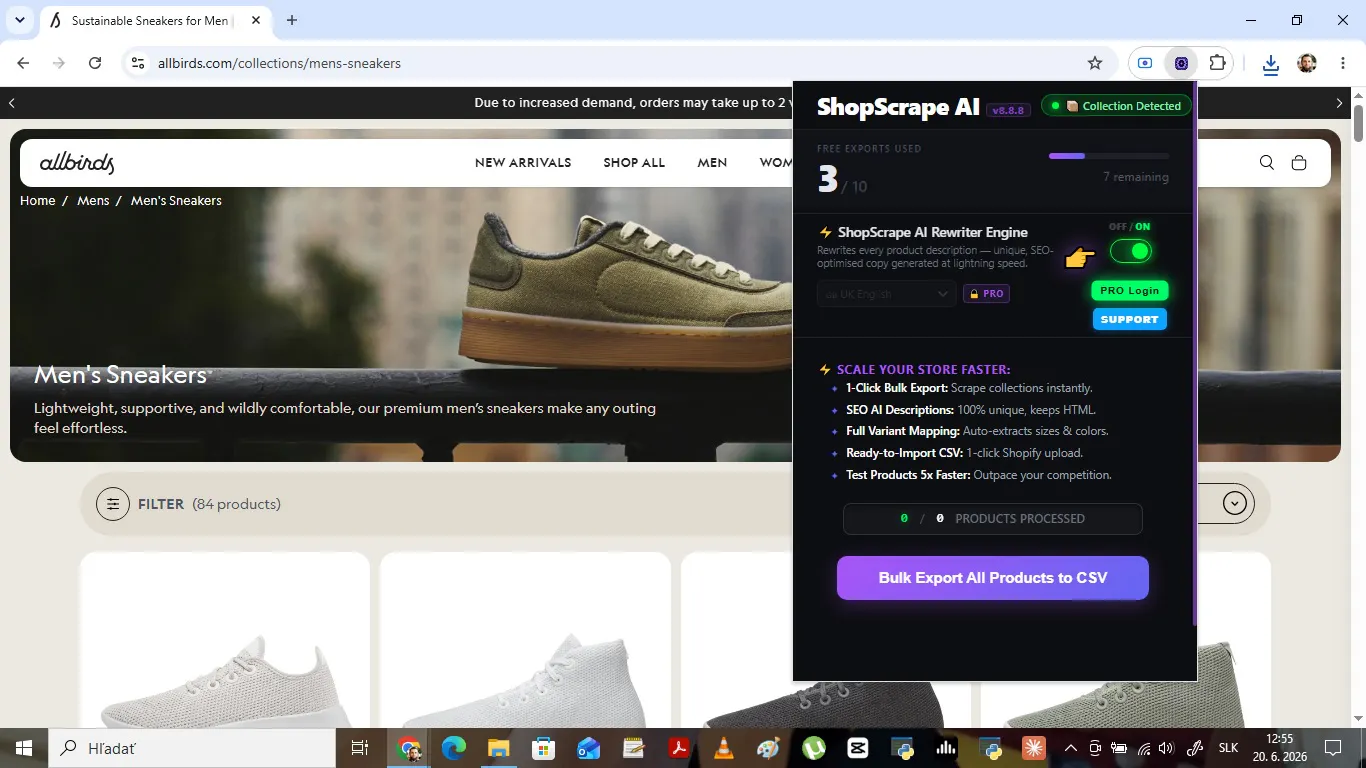Image resolution: width=1366 pixels, height=768 pixels.
Task: Open the Notepad app from the taskbar
Action: coord(633,748)
